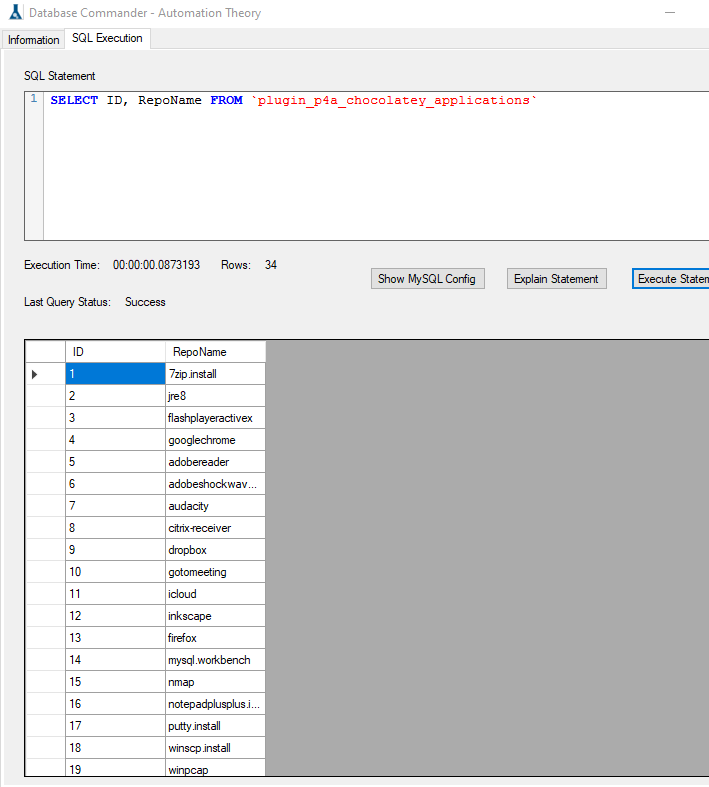Select the mysql.workbench cell
The width and height of the screenshot is (709, 787).
(215, 660)
